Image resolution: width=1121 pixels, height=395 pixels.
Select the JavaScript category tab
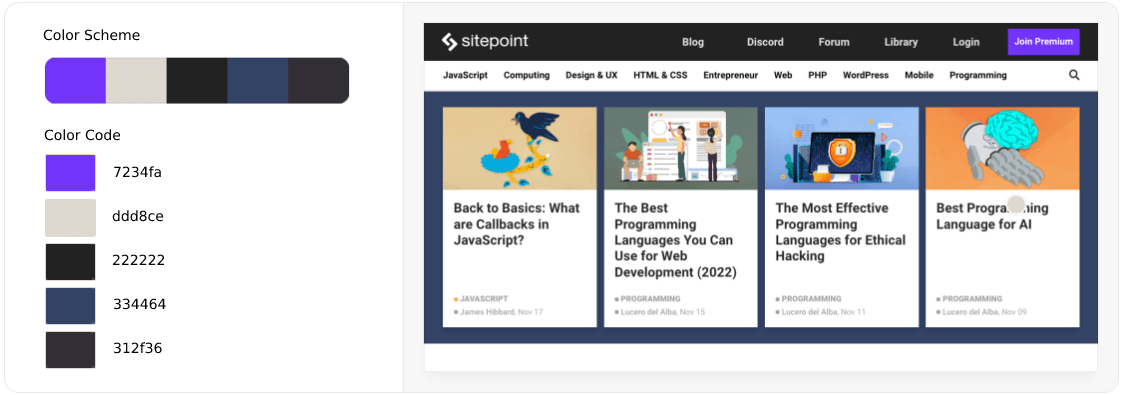tap(465, 75)
